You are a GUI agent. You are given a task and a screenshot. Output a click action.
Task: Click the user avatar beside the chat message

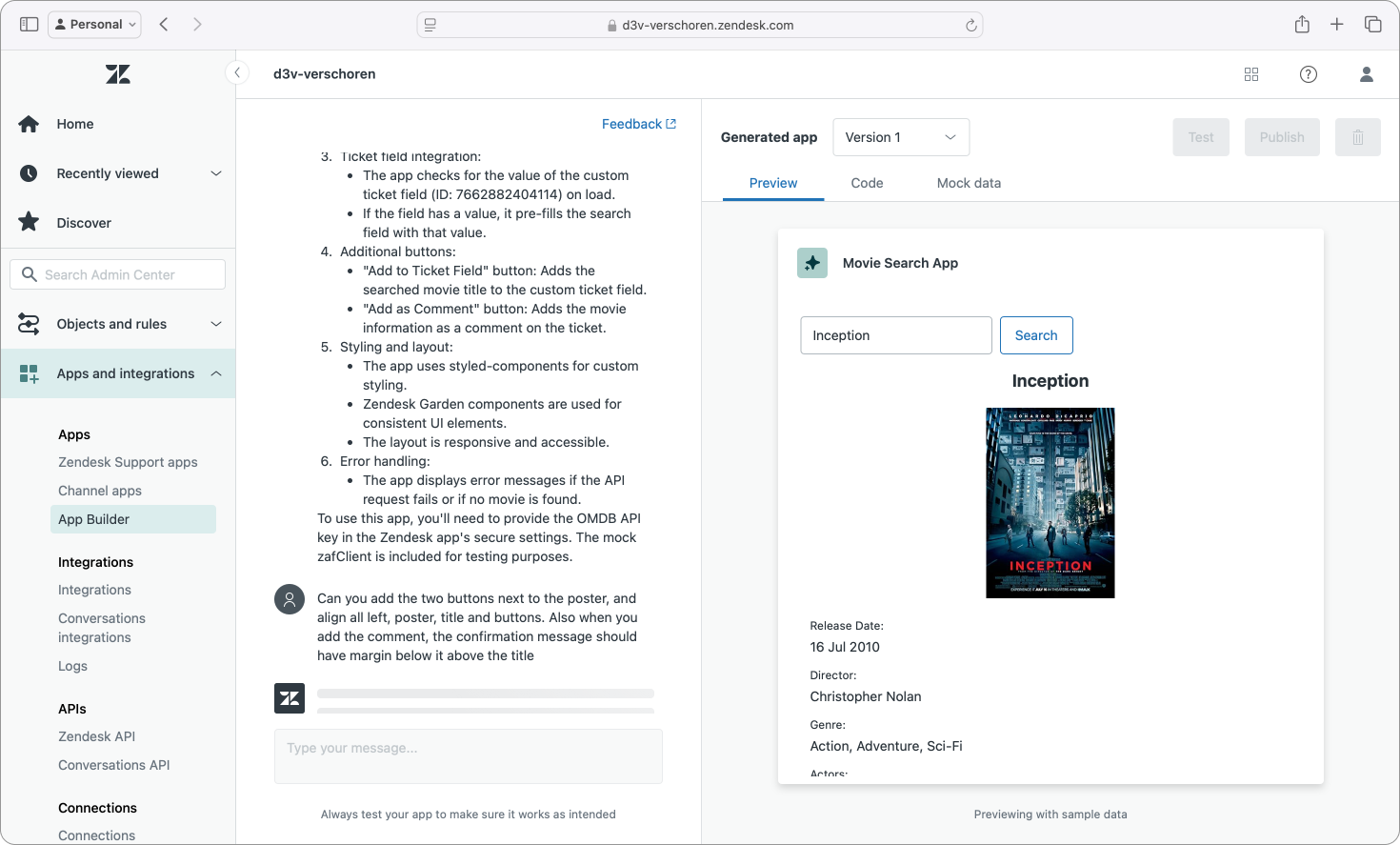click(290, 600)
